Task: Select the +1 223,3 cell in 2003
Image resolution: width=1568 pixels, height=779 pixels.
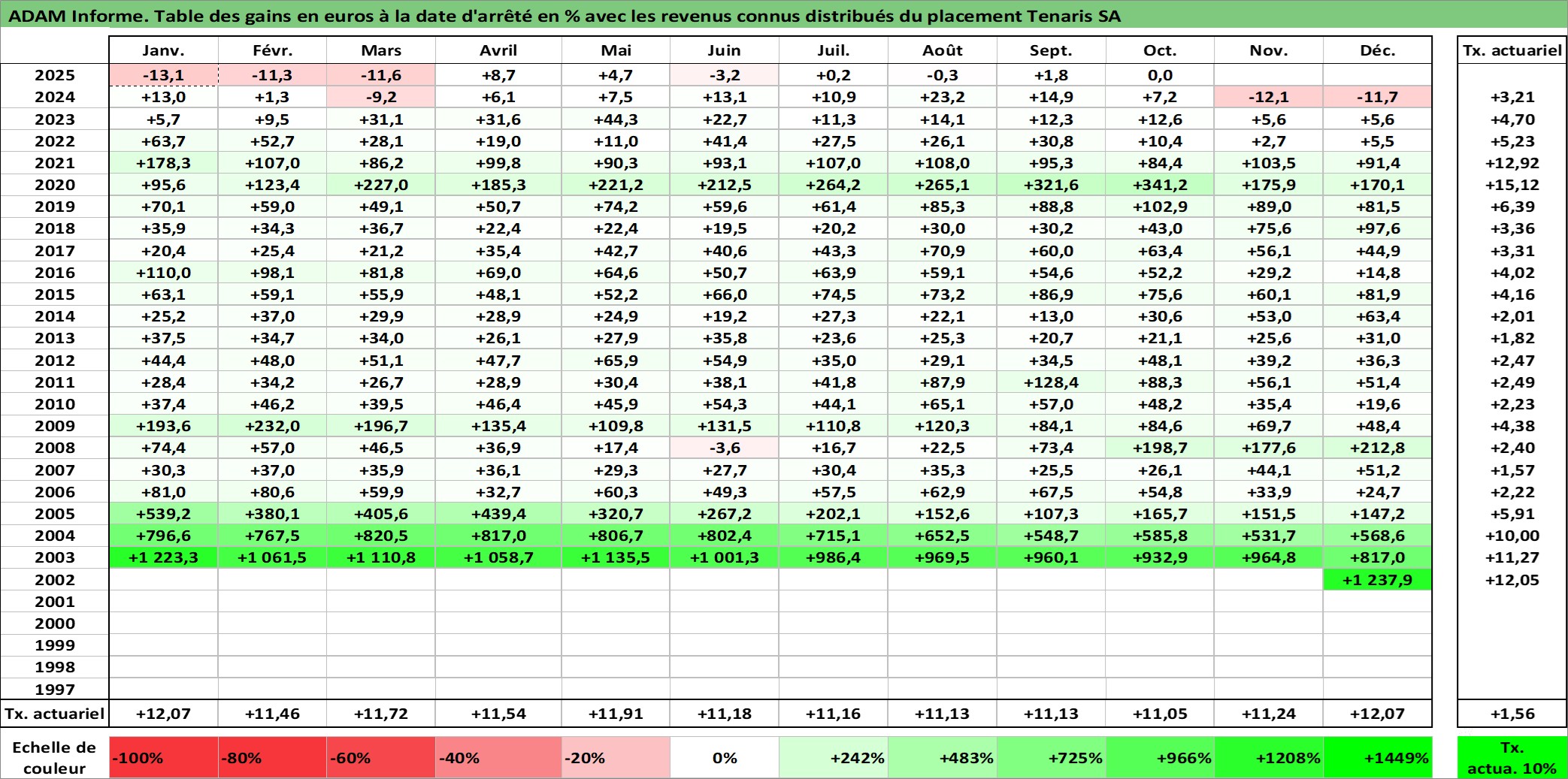Action: [164, 557]
